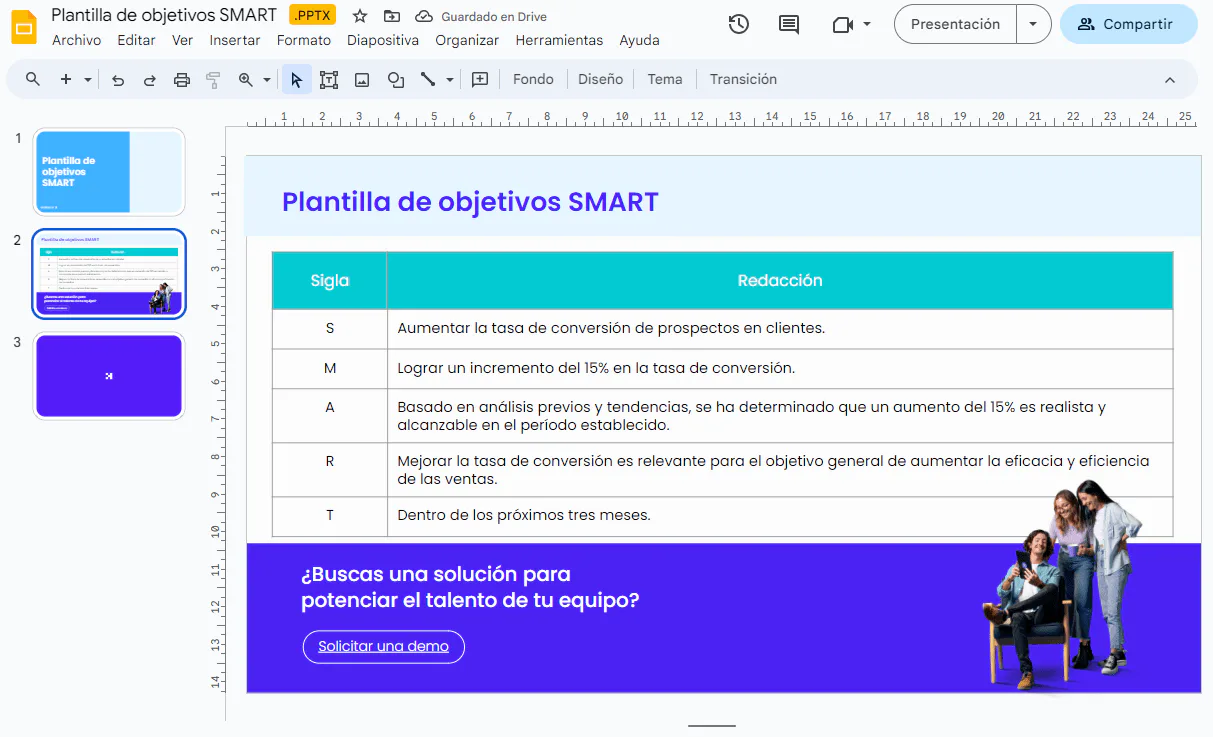This screenshot has height=737, width=1213.
Task: Open version history via the clock icon
Action: pos(738,23)
